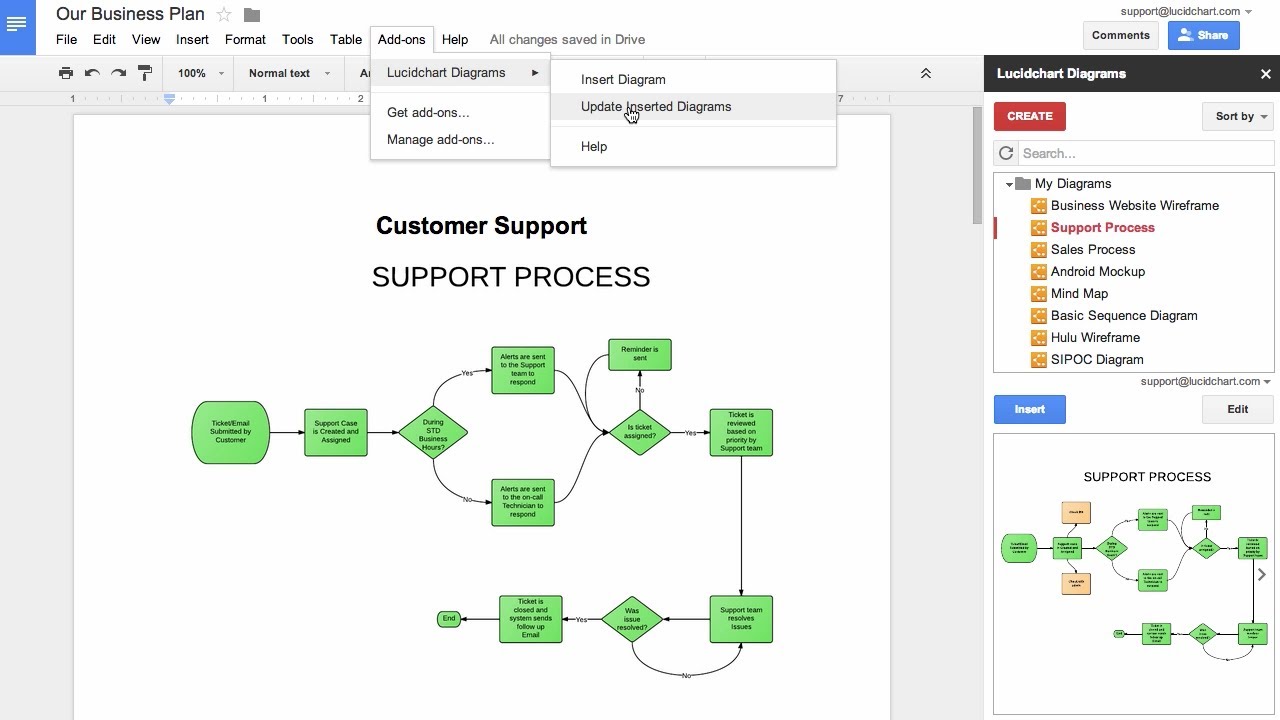The width and height of the screenshot is (1280, 720).
Task: Click the Add-ons menu
Action: (x=402, y=40)
